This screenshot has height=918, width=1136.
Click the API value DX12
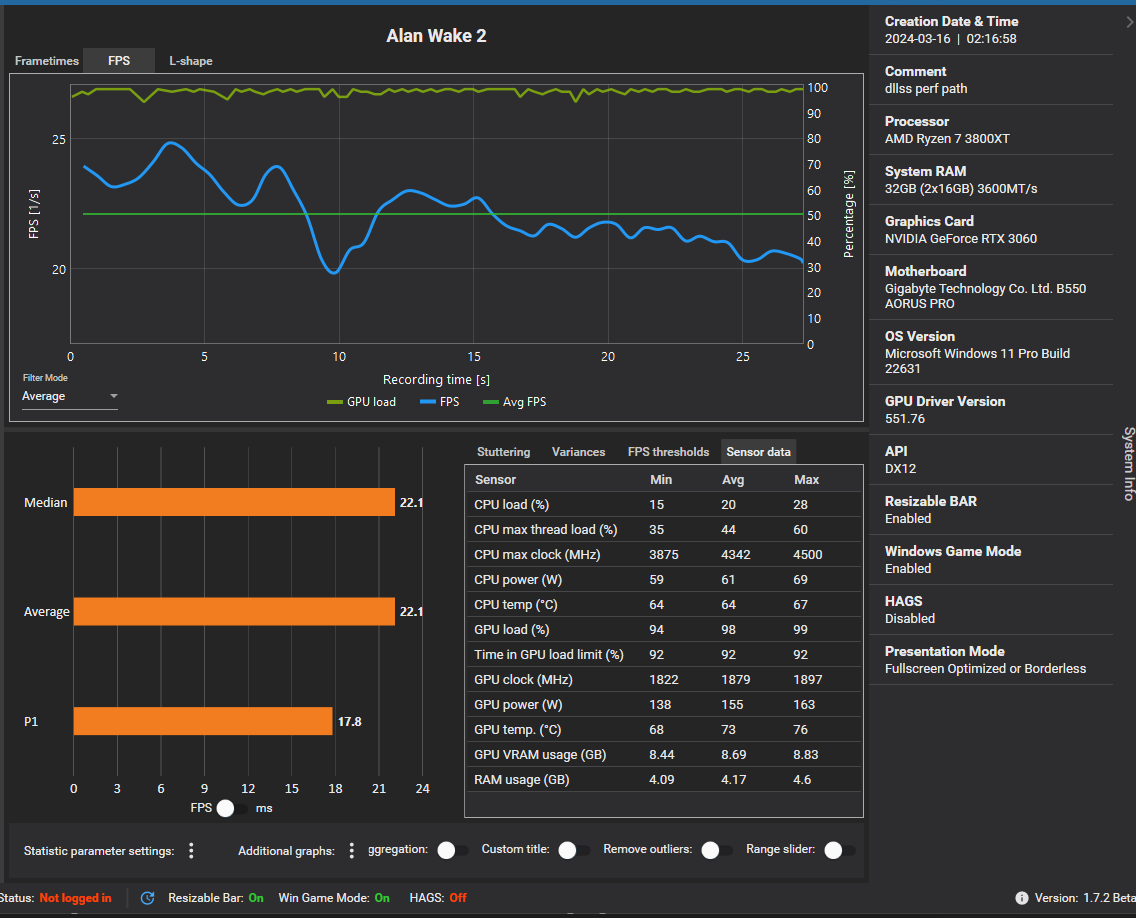click(x=901, y=468)
